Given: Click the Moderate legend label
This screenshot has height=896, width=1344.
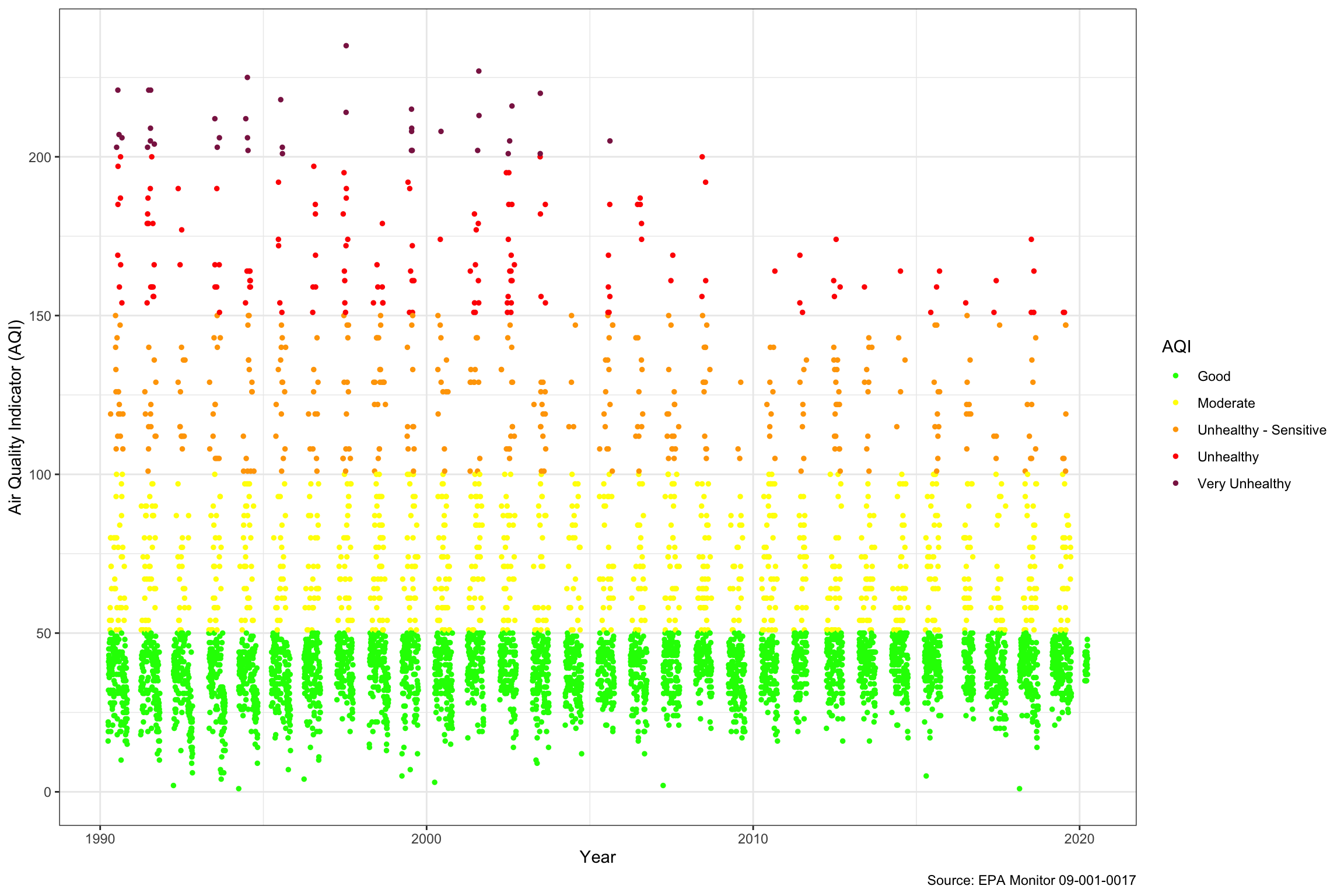Looking at the screenshot, I should 1226,403.
